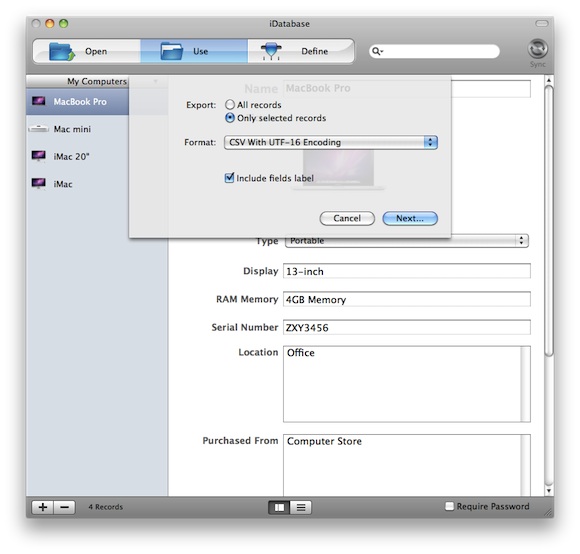580x554 pixels.
Task: Click the Cancel button
Action: click(347, 218)
